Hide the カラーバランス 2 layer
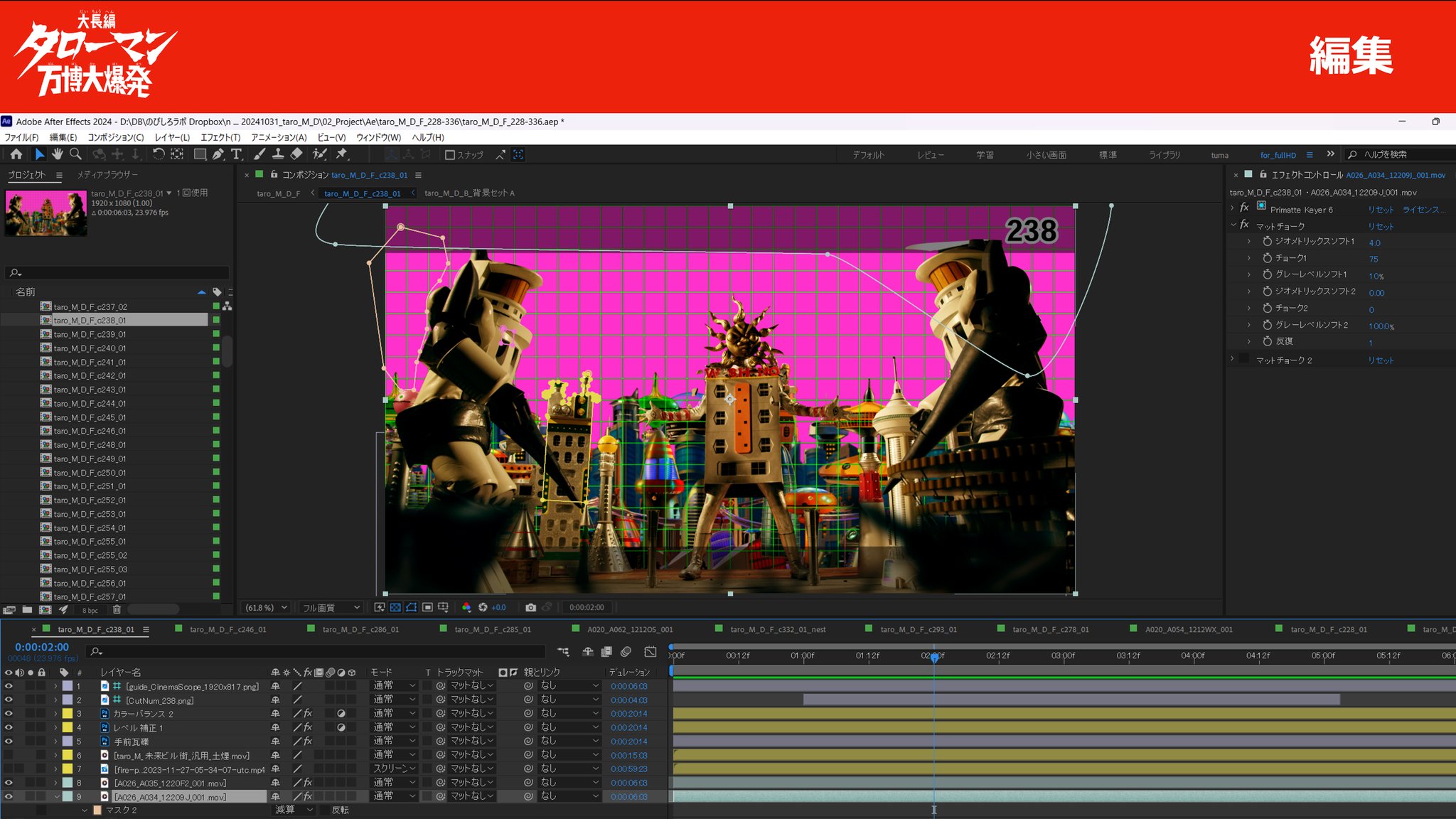Screen dimensions: 1456x819 (x=9, y=713)
